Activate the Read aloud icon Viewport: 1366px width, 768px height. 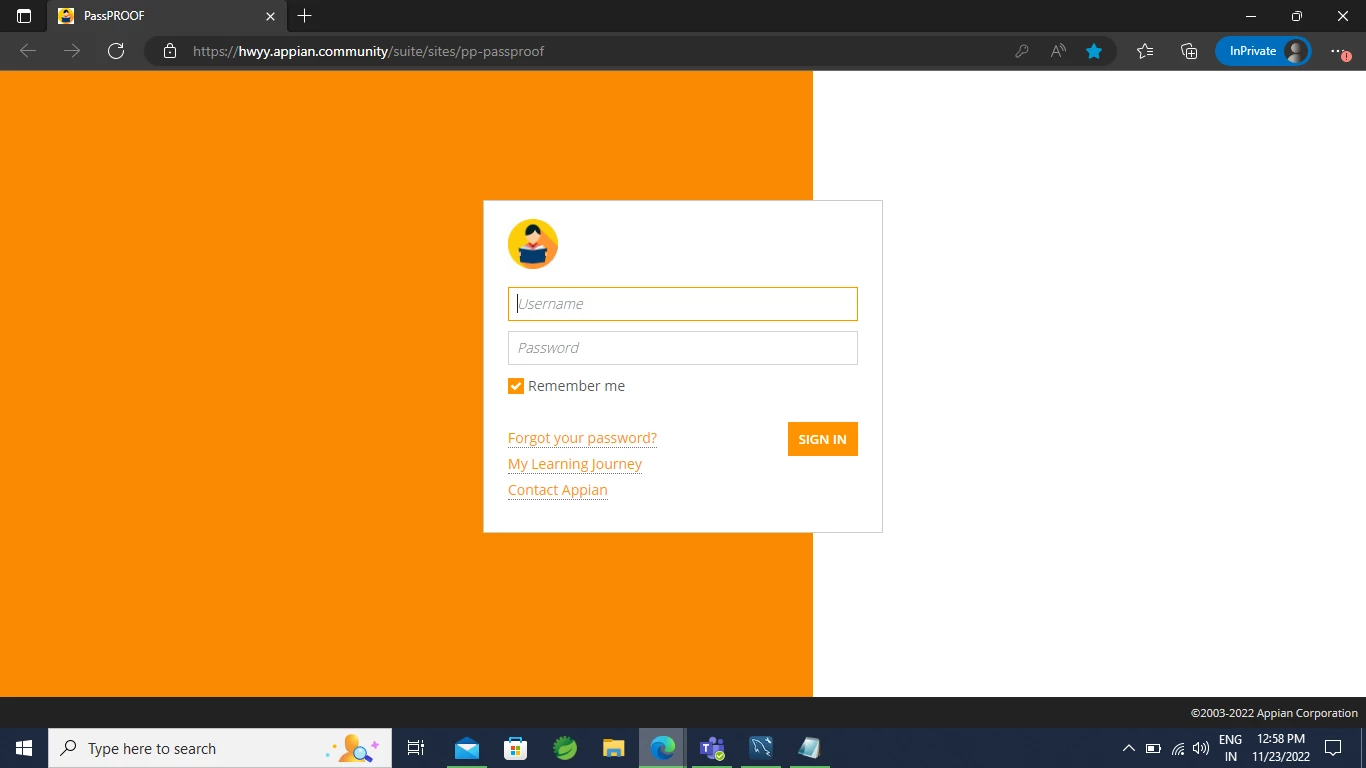(x=1058, y=51)
